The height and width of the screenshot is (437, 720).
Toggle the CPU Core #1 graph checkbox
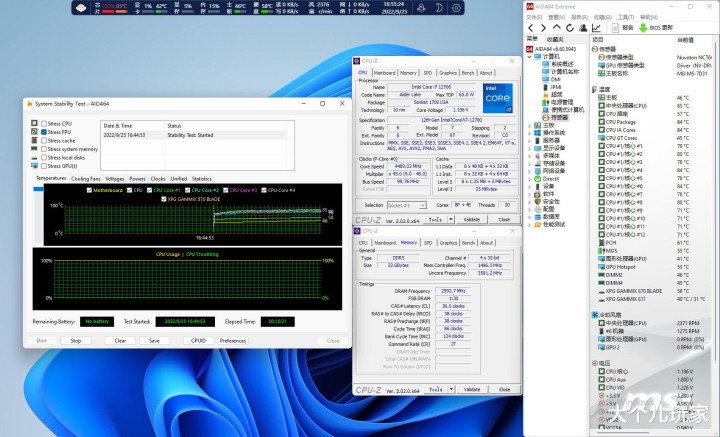(149, 190)
